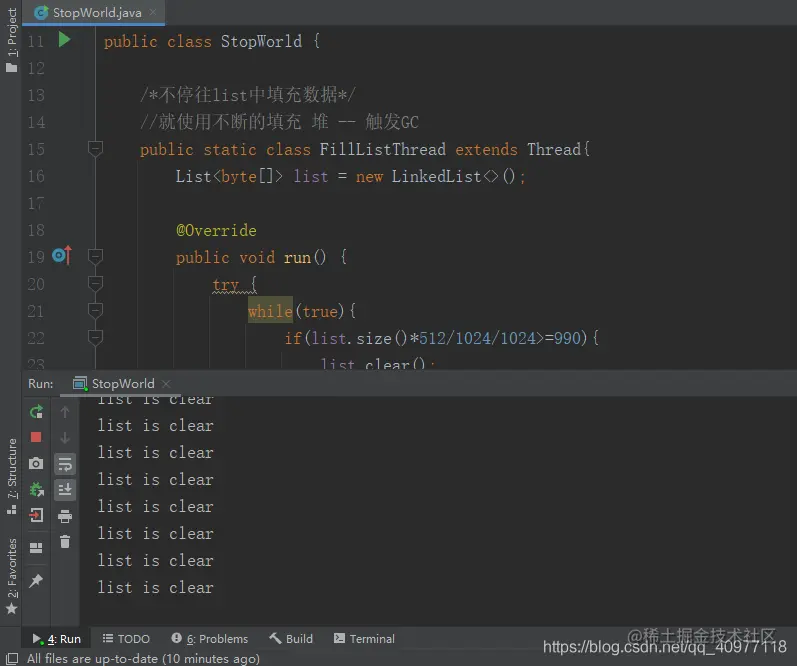Stop the running process with the red square
The image size is (797, 666).
pos(36,437)
